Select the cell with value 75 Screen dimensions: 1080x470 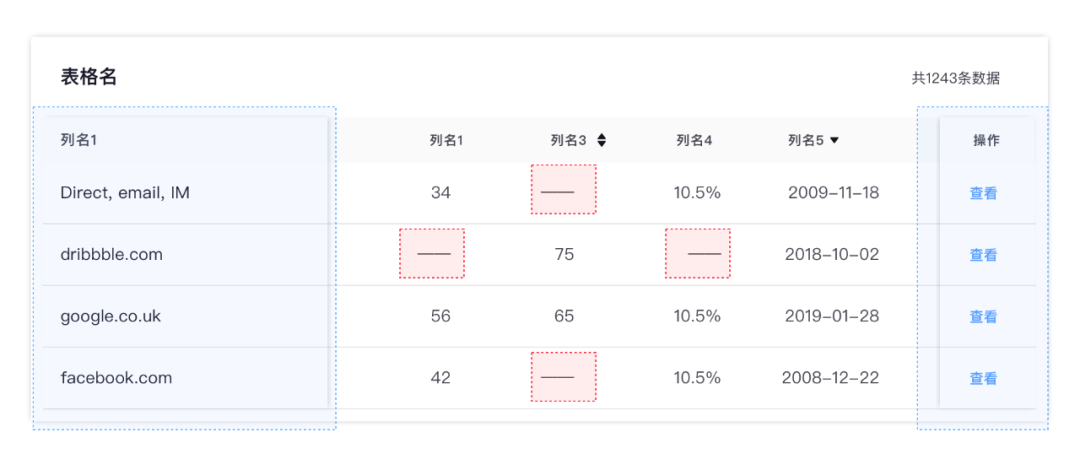click(x=564, y=254)
